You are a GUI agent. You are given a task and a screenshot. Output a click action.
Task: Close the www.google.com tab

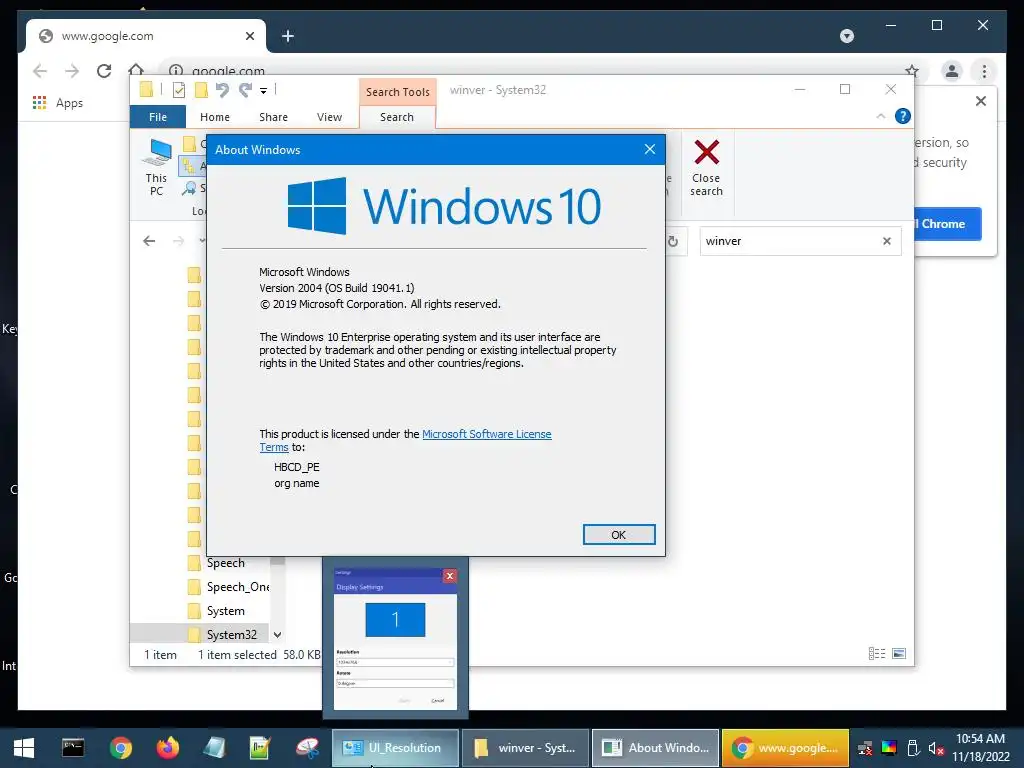pyautogui.click(x=249, y=36)
